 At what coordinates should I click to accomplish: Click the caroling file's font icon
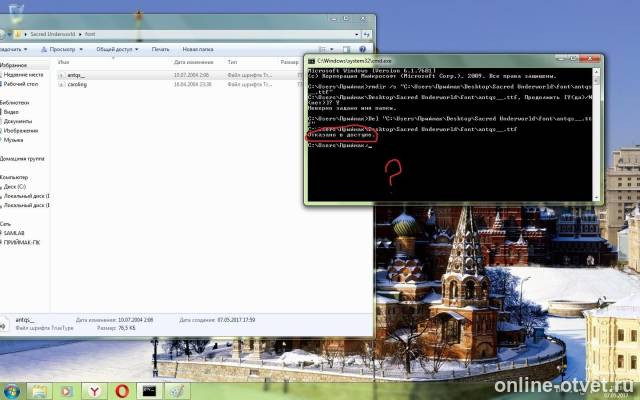coord(62,84)
